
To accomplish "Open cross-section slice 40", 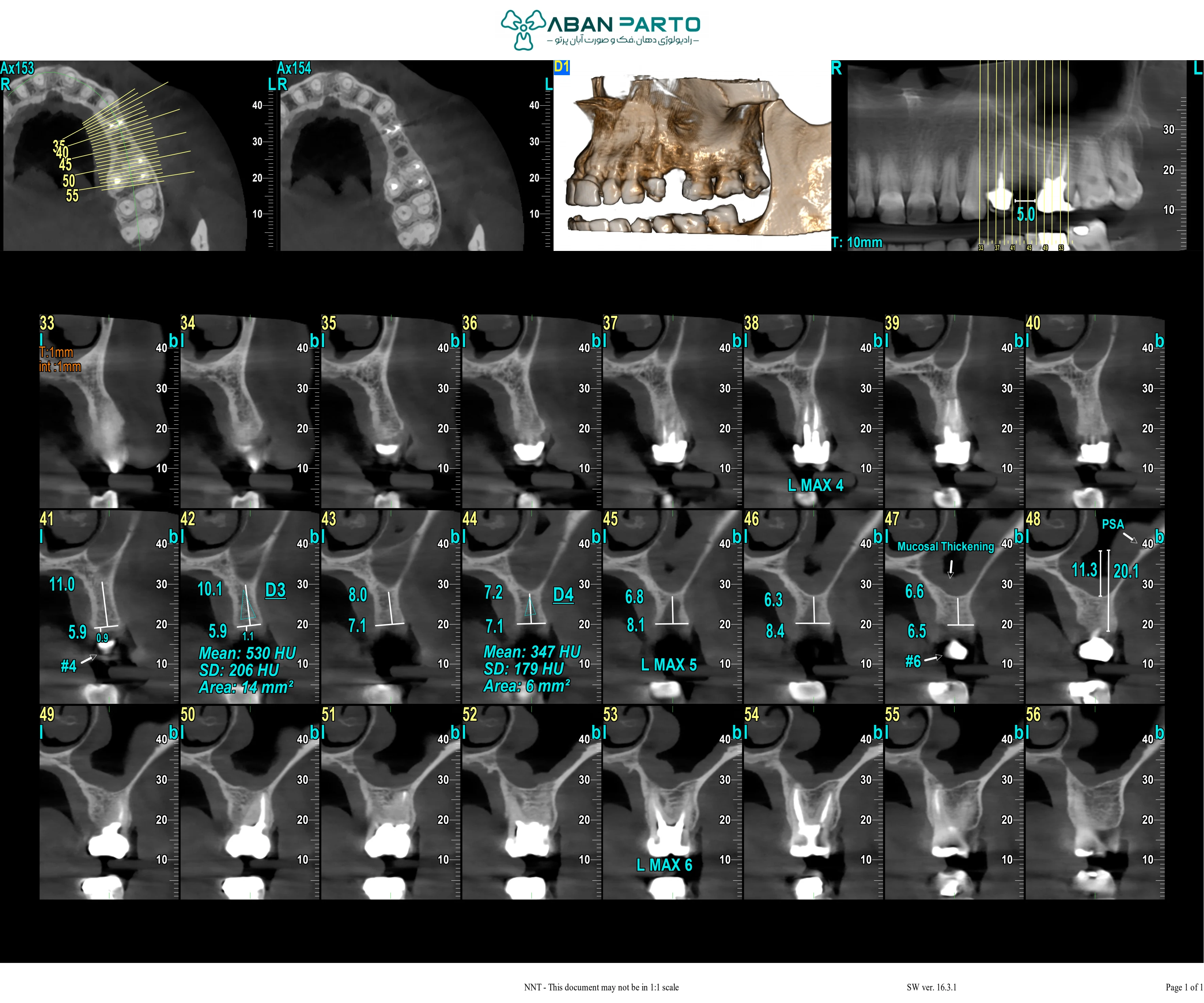I will (x=1095, y=411).
